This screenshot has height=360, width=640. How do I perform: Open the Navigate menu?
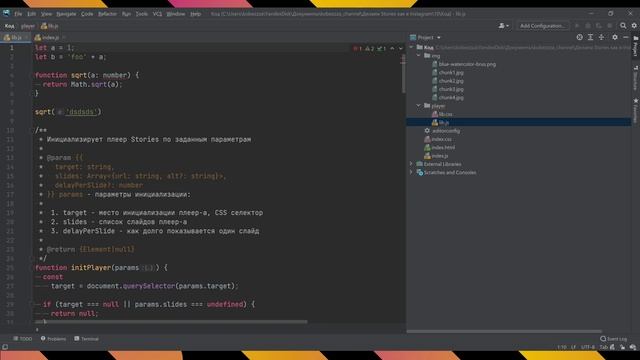66,14
